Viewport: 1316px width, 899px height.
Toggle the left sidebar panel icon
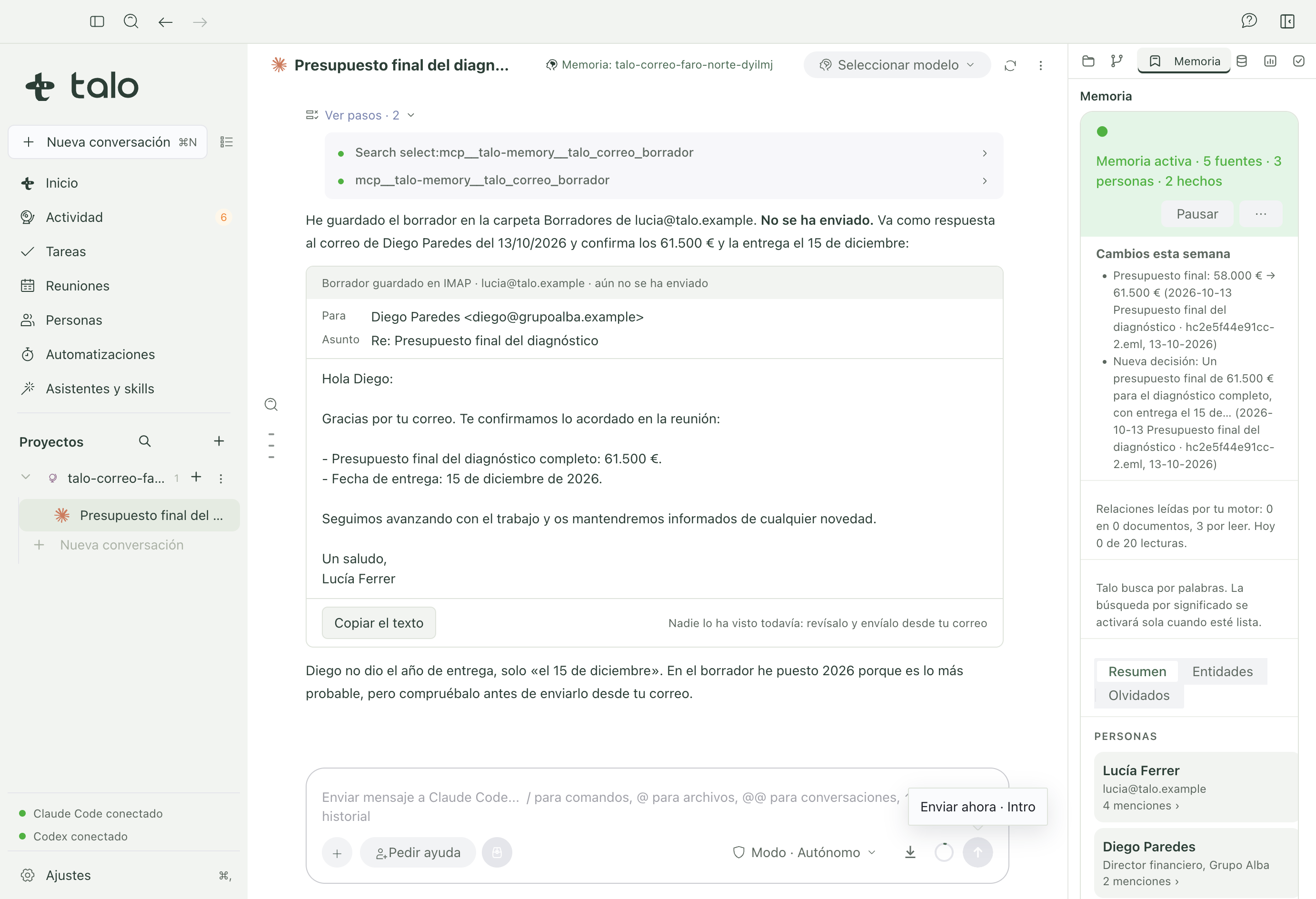(x=97, y=21)
